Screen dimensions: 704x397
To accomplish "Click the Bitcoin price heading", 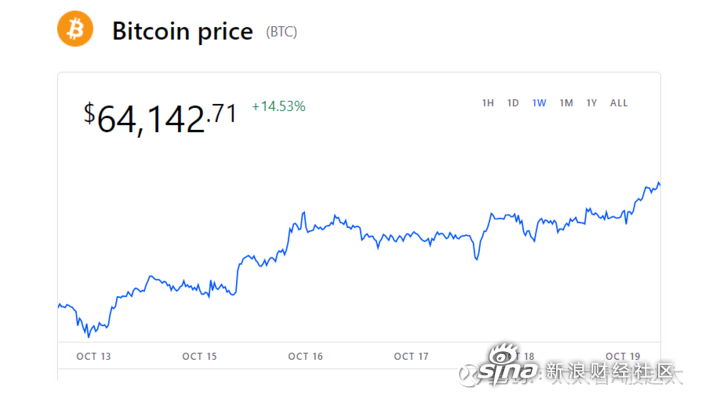I will (182, 31).
